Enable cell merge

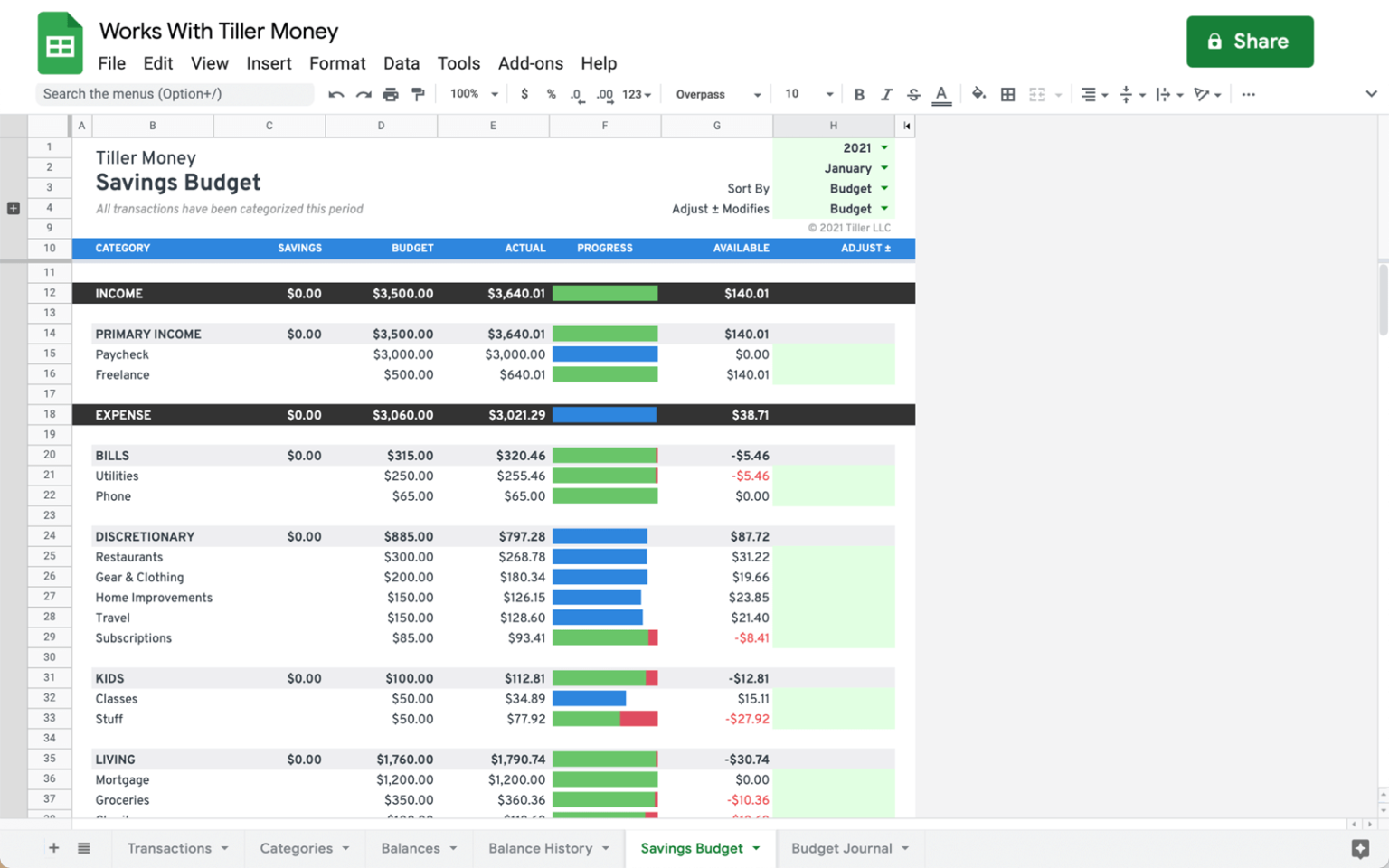1038,93
